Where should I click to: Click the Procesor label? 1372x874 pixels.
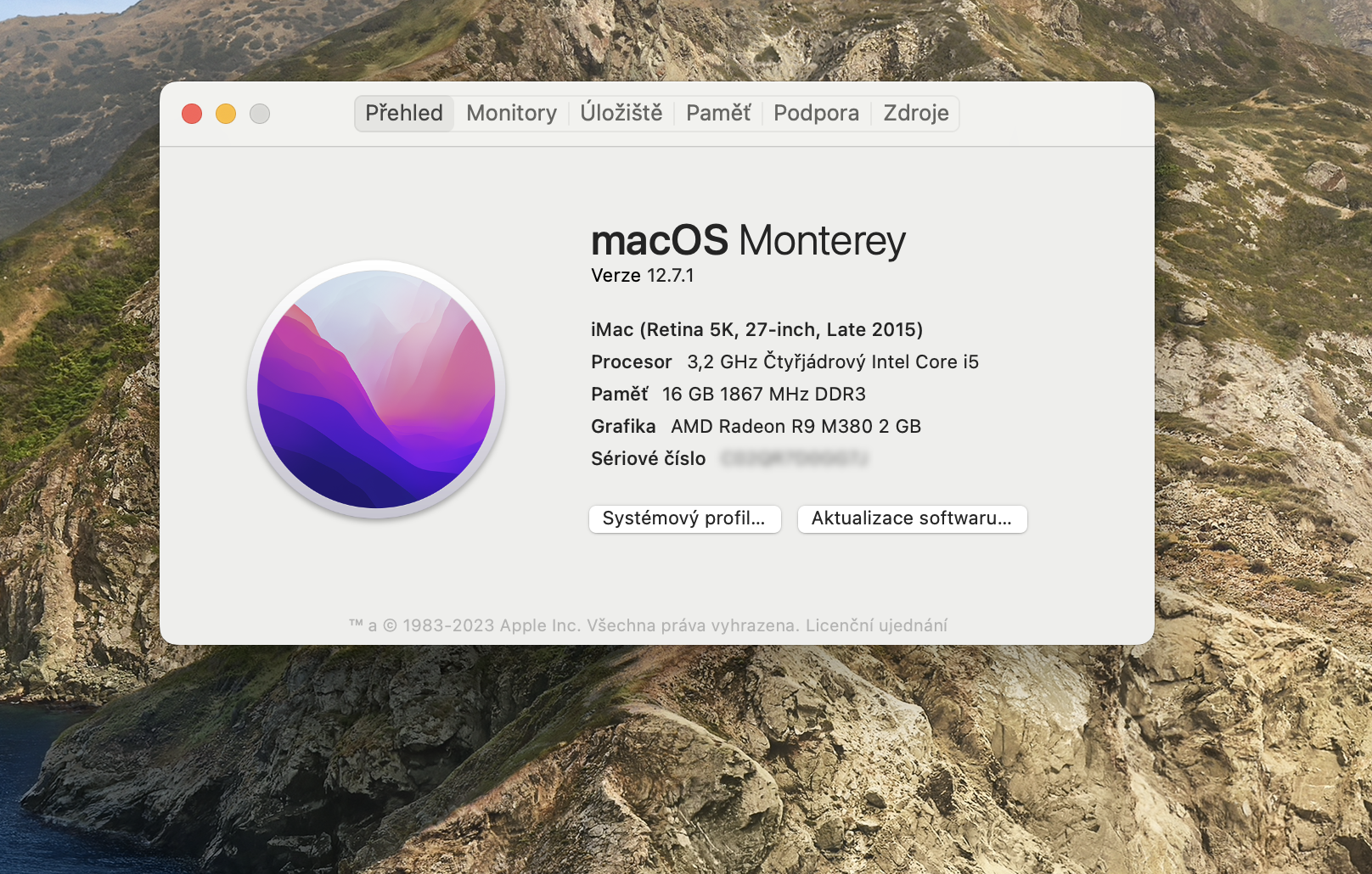coord(632,361)
